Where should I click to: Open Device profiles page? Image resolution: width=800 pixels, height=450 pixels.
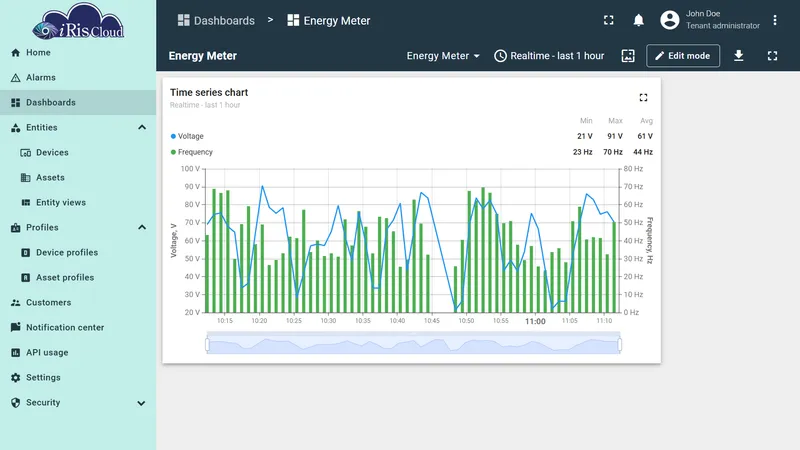78,253
